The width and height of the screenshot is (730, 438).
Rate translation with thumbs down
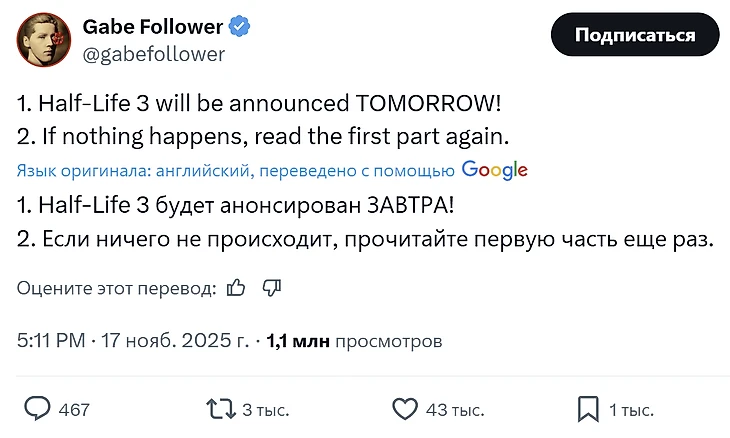click(x=271, y=288)
